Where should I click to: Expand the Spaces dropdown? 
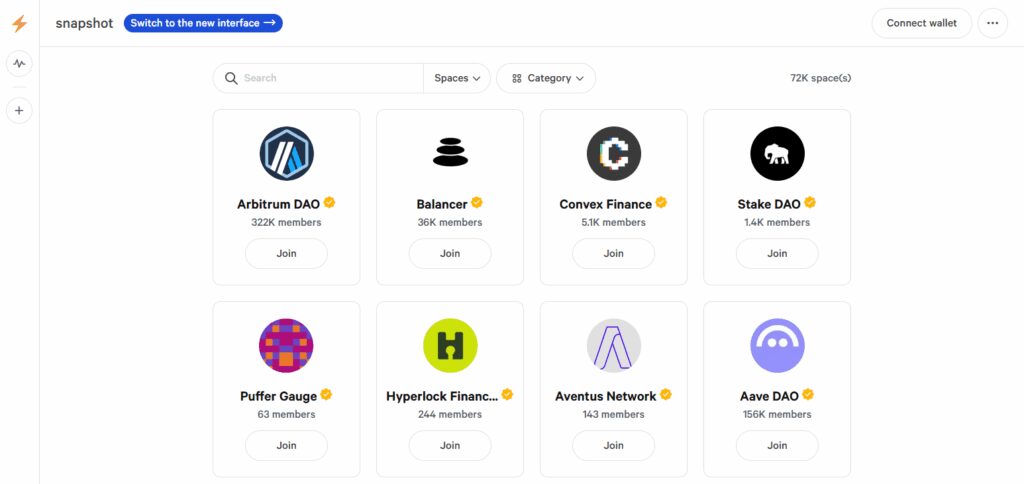pos(457,78)
